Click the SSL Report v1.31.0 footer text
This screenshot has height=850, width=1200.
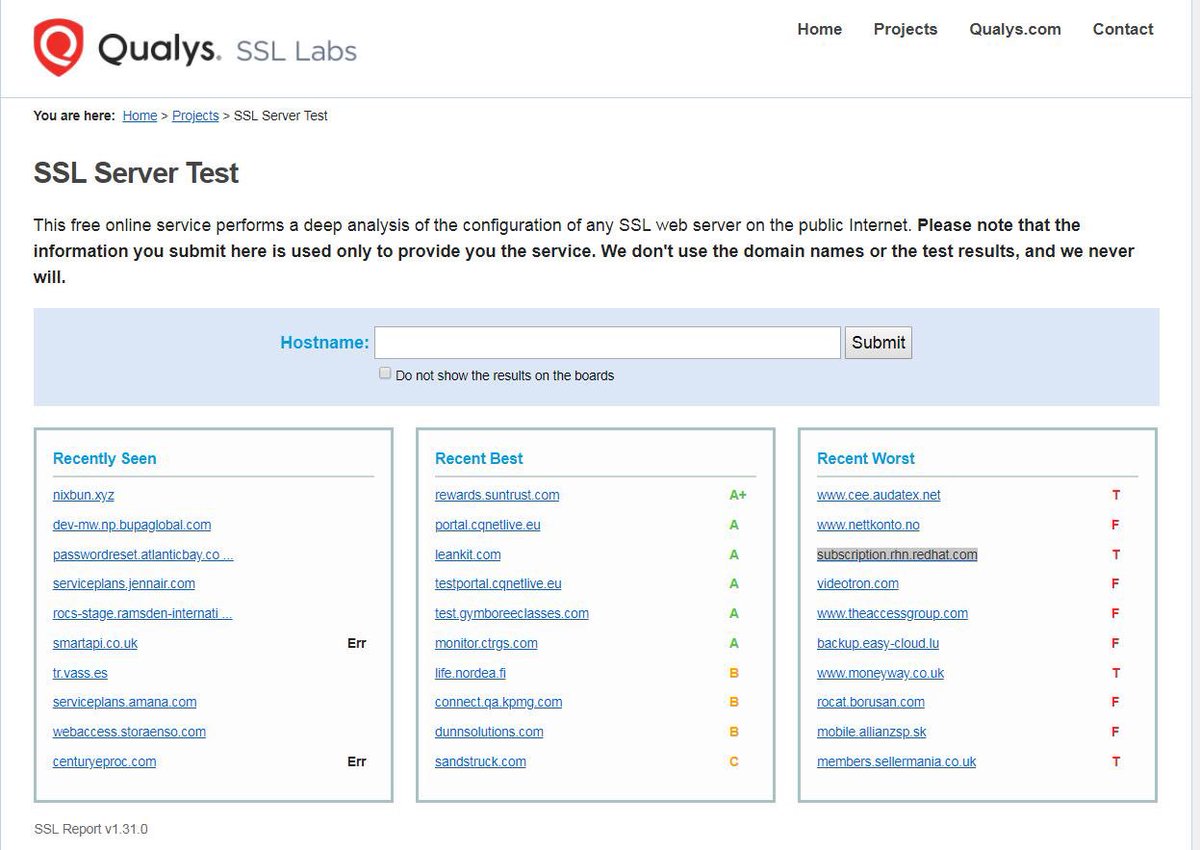91,829
